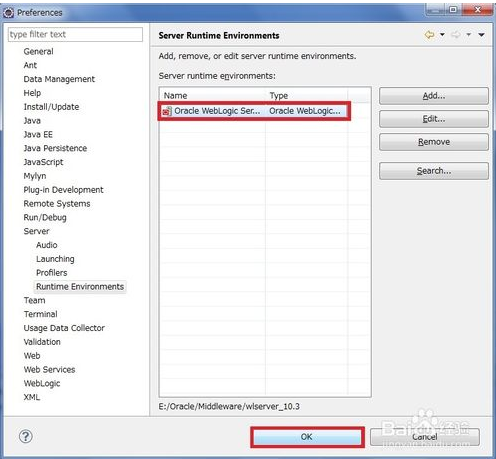Select Runtime Environments under Server
The width and height of the screenshot is (496, 459).
(80, 287)
